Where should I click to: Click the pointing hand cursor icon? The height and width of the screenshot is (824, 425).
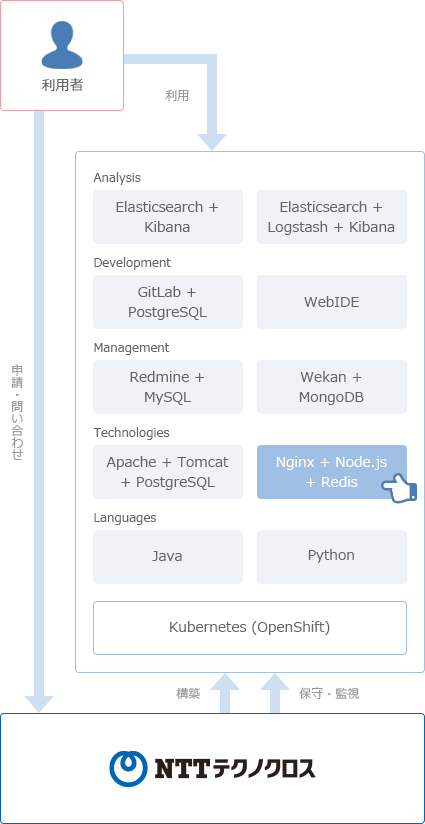coord(400,488)
